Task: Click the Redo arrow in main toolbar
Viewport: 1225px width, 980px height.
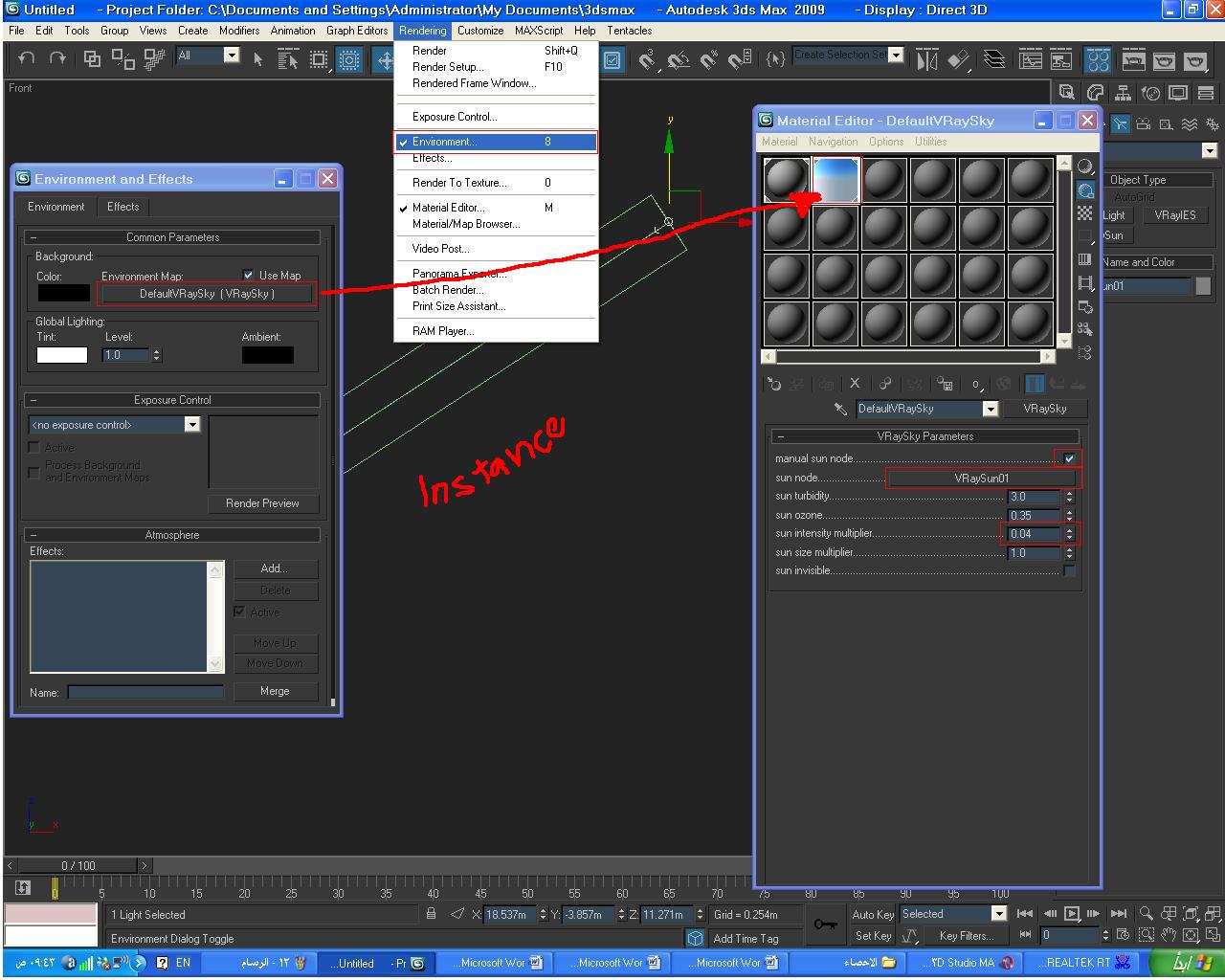Action: coord(57,59)
